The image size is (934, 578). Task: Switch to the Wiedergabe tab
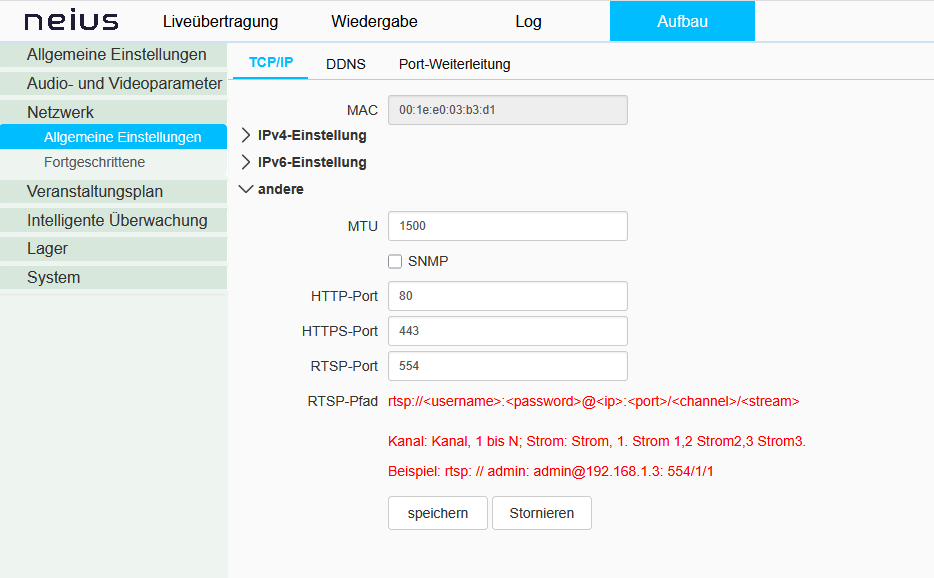pos(374,21)
